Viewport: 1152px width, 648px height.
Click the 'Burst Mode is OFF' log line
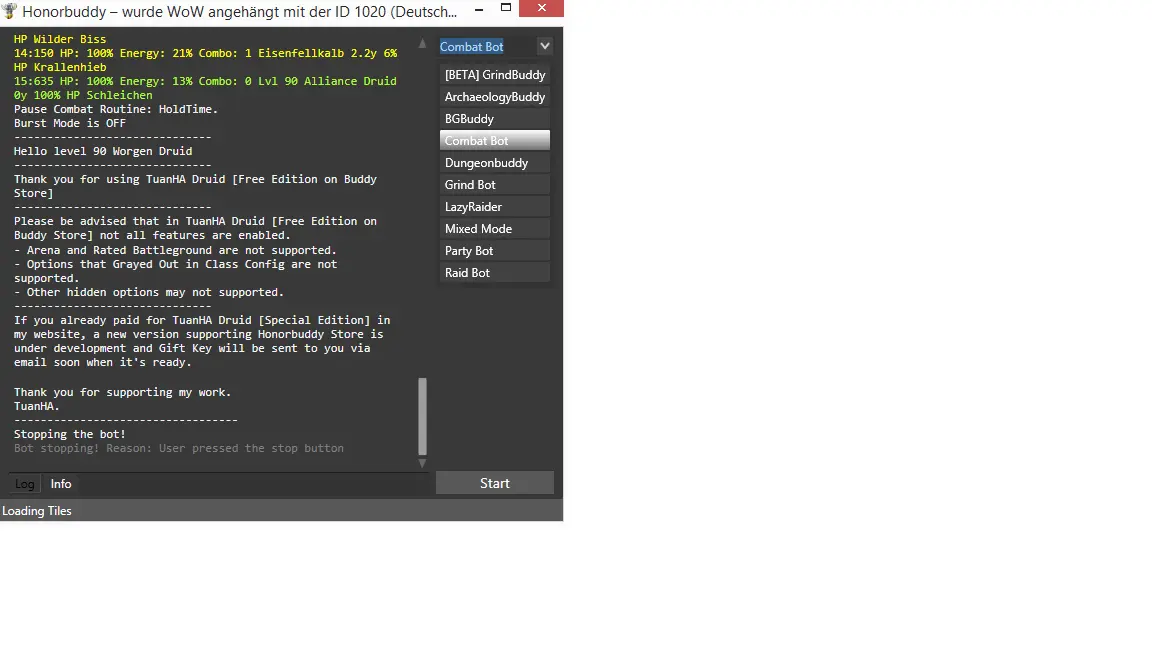point(70,123)
